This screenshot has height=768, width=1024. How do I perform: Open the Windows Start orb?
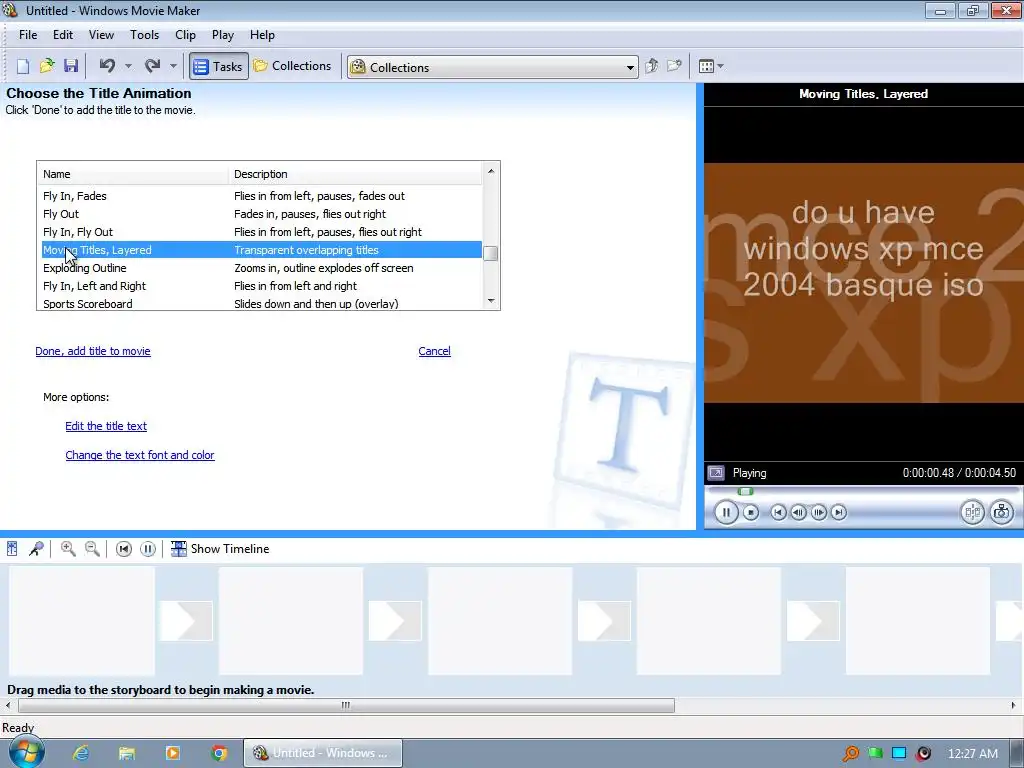coord(25,751)
